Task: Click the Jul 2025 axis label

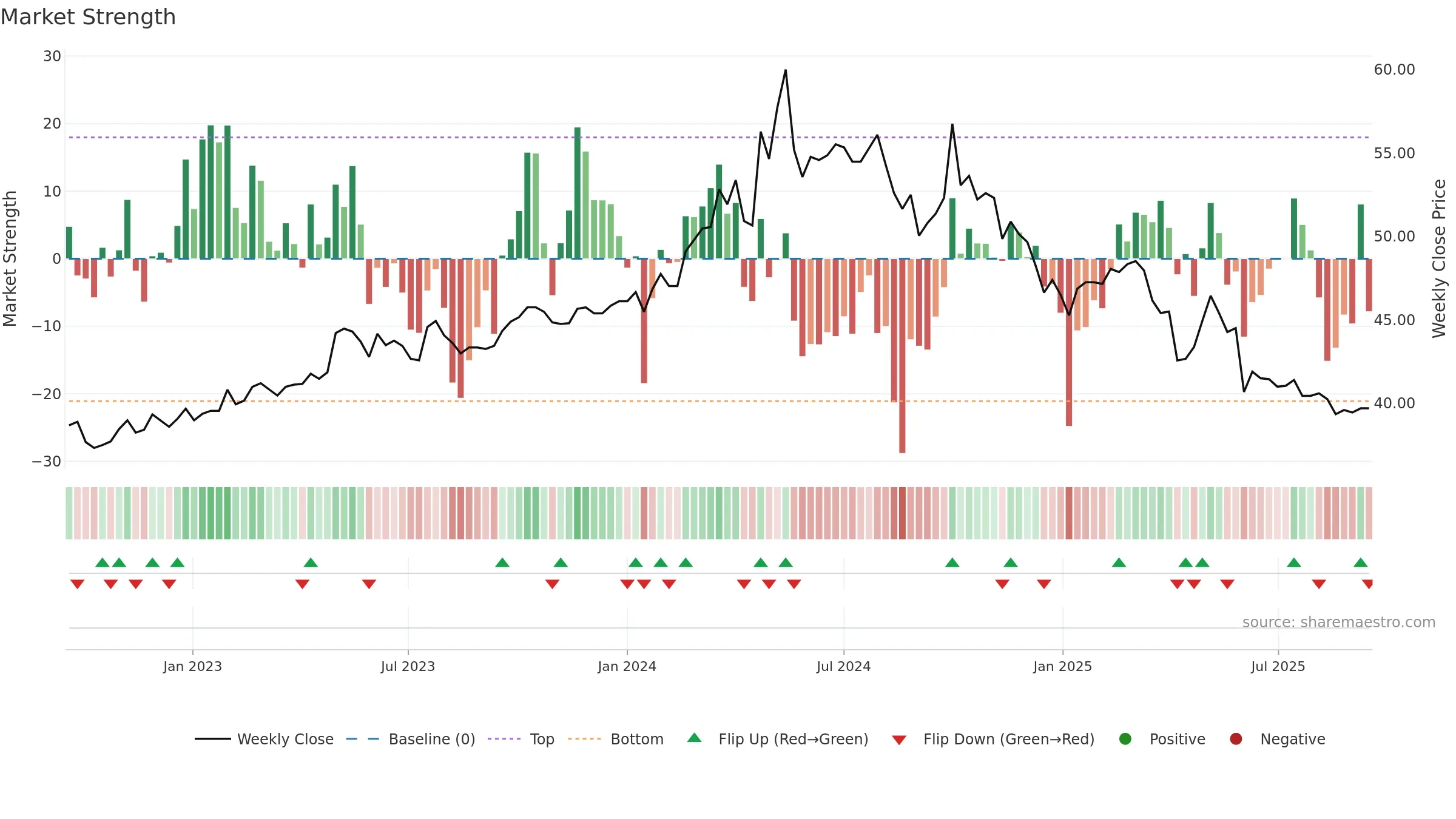Action: [x=1278, y=667]
